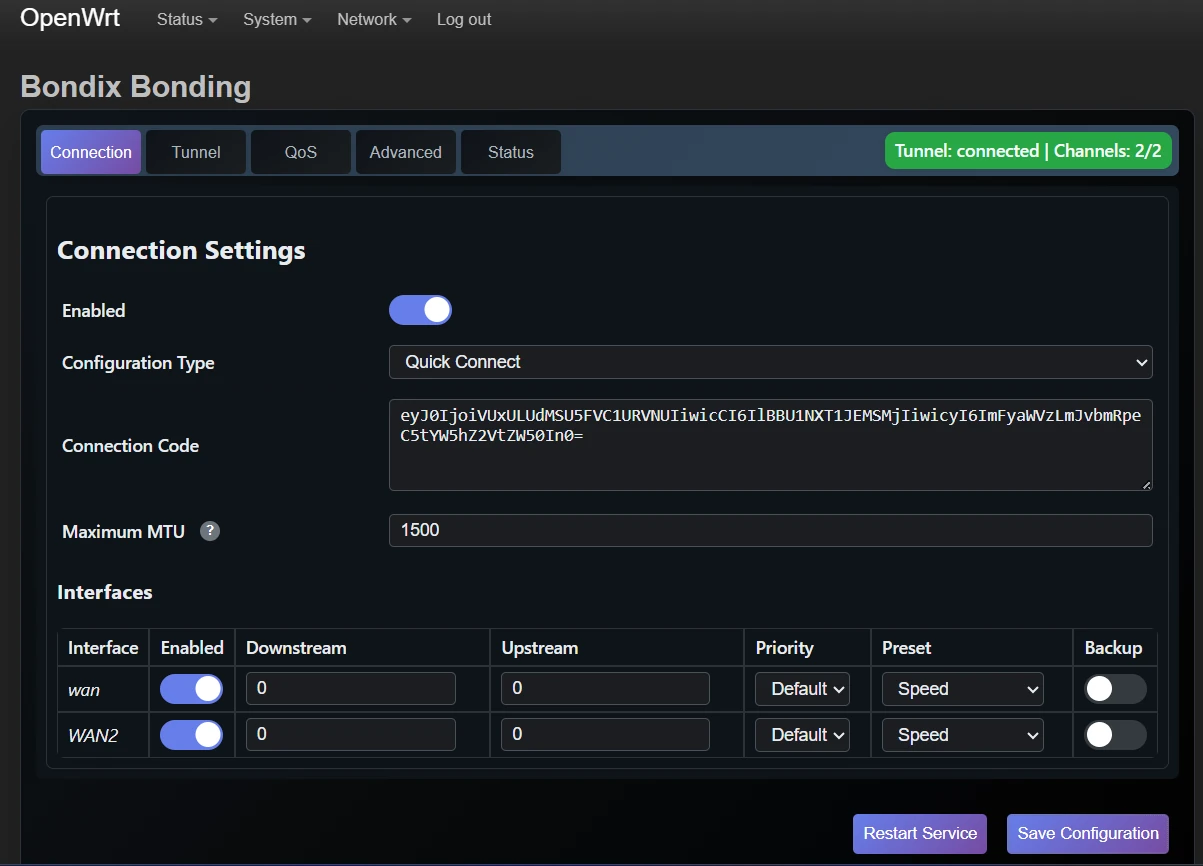Image resolution: width=1203 pixels, height=866 pixels.
Task: Click the Connection Code textarea resize handle
Action: (1146, 484)
